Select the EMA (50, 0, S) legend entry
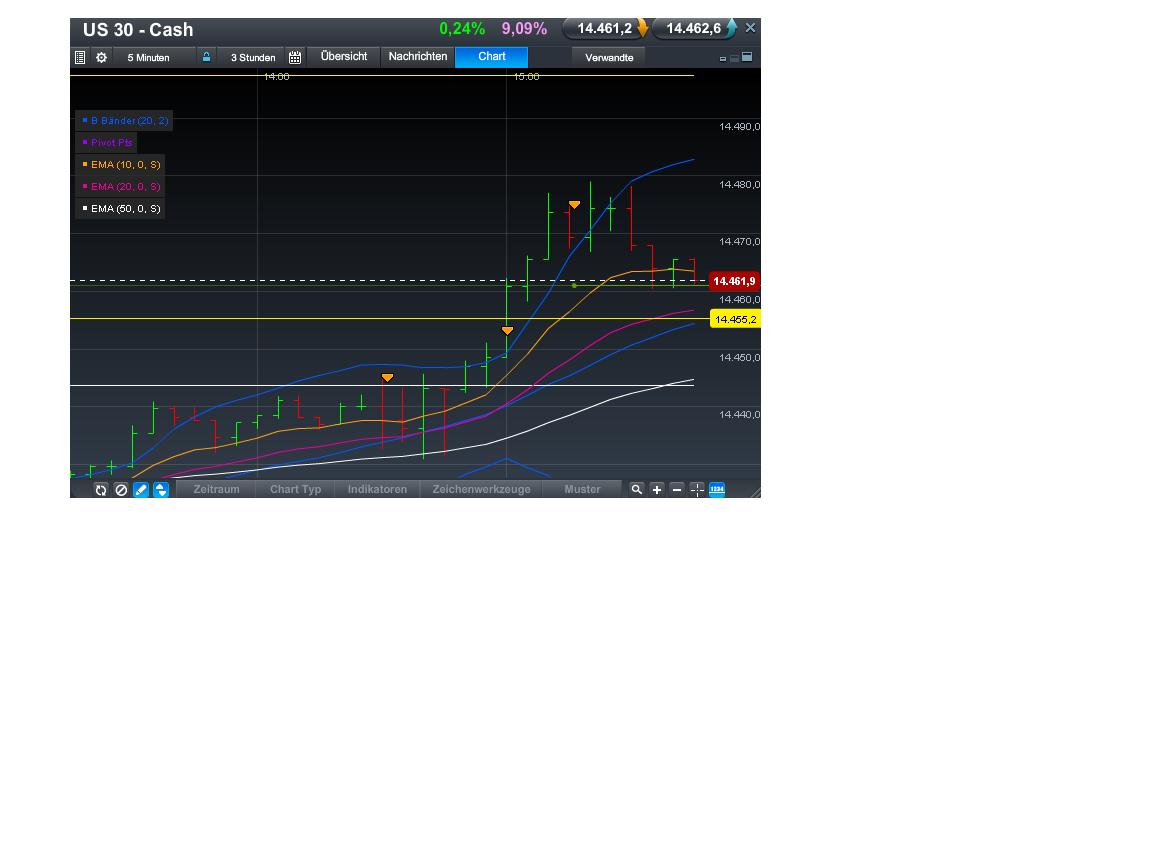The width and height of the screenshot is (1152, 864). tap(120, 209)
